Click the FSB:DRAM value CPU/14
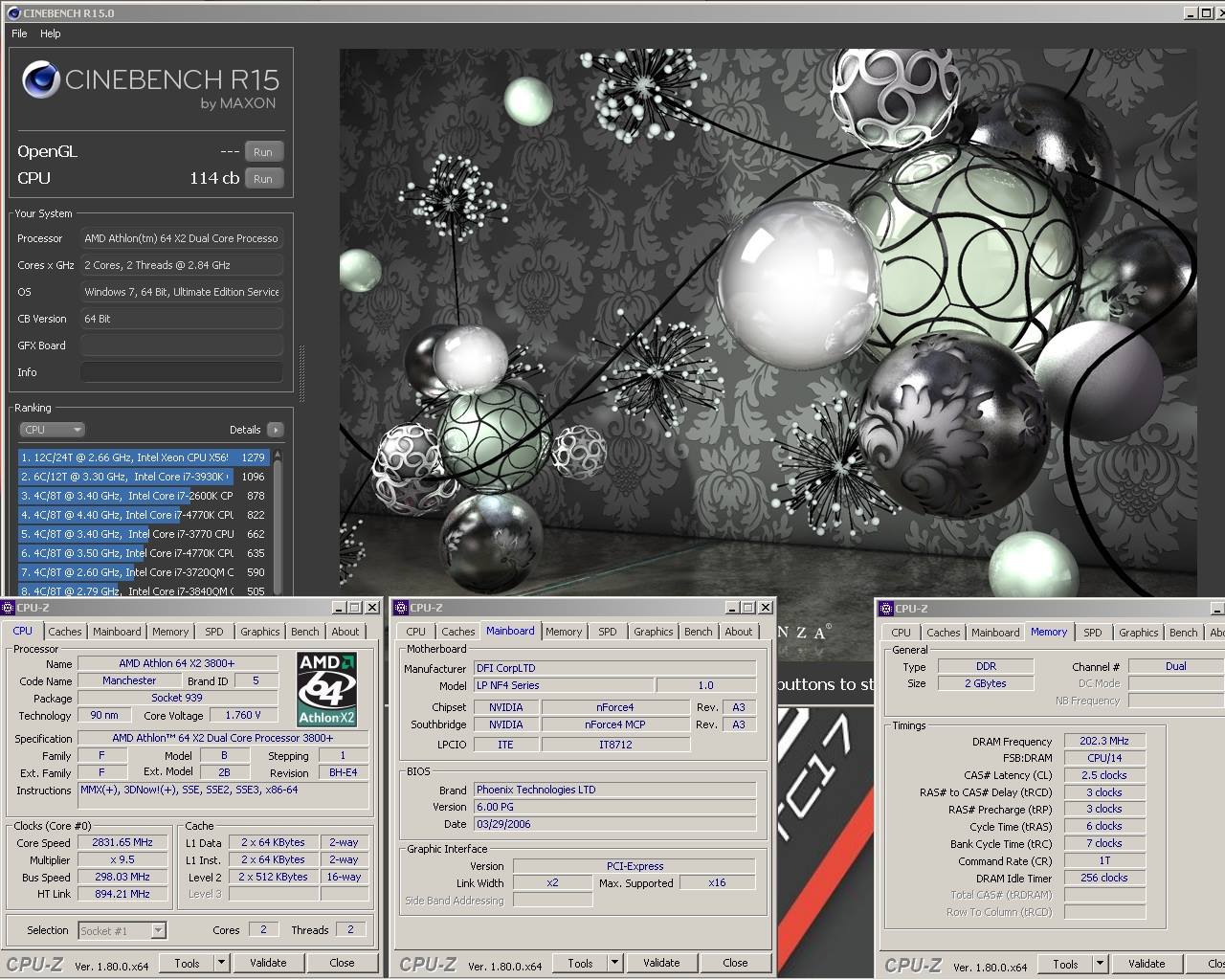Viewport: 1225px width, 980px height. point(1104,758)
